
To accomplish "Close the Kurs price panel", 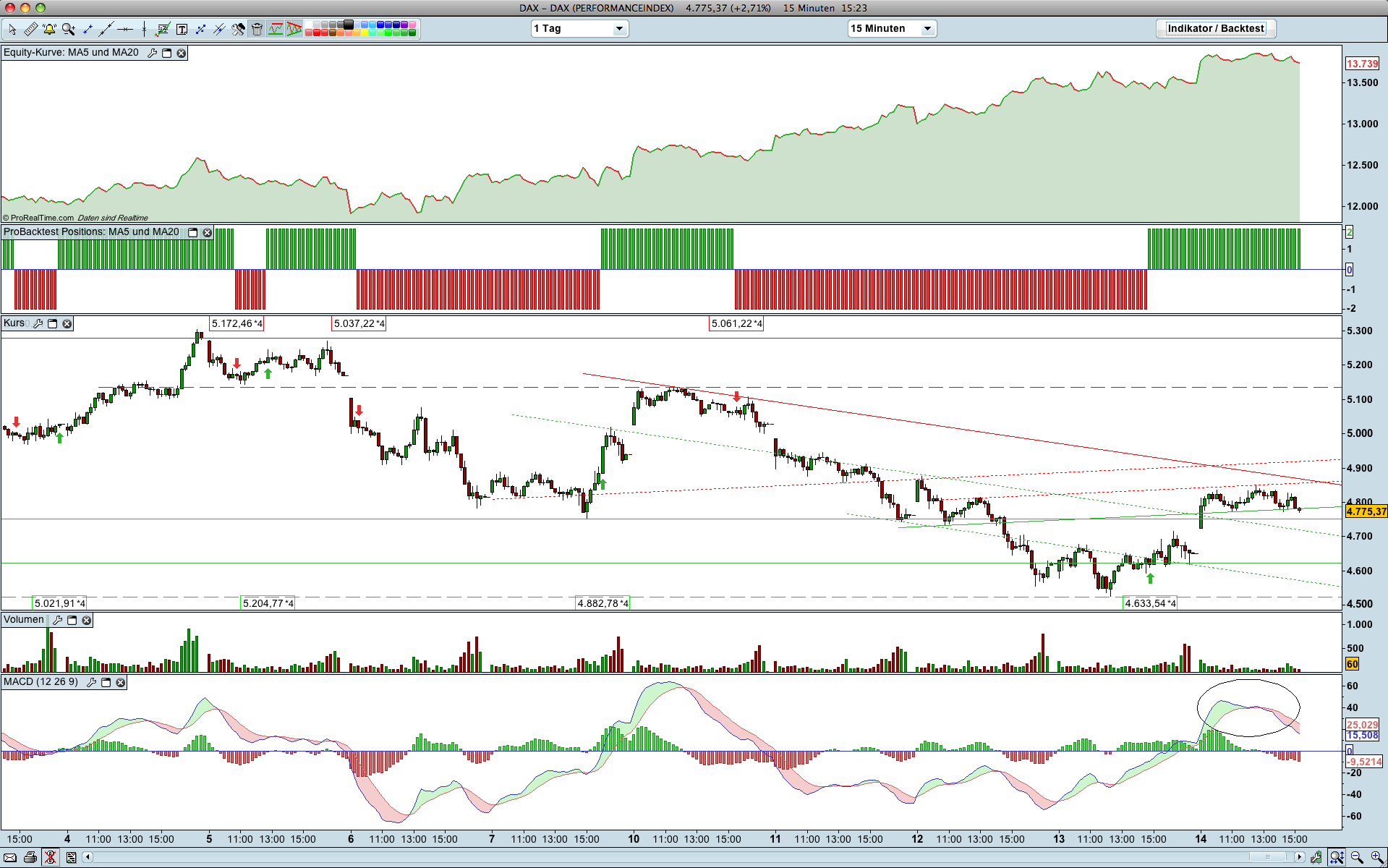I will coord(67,323).
